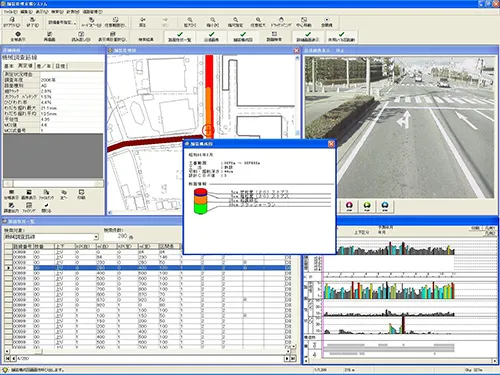Image resolution: width=500 pixels, height=375 pixels.
Task: Click the 読み直し reload toolbar icon
Action: click(x=81, y=36)
